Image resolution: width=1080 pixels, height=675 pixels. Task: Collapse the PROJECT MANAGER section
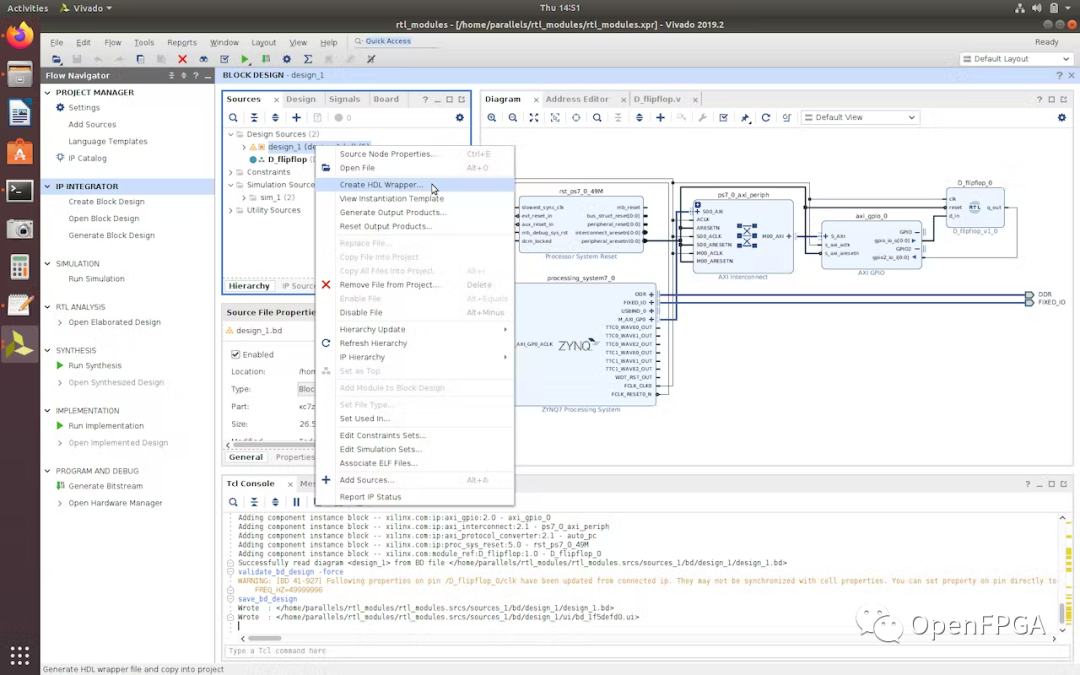pyautogui.click(x=48, y=92)
